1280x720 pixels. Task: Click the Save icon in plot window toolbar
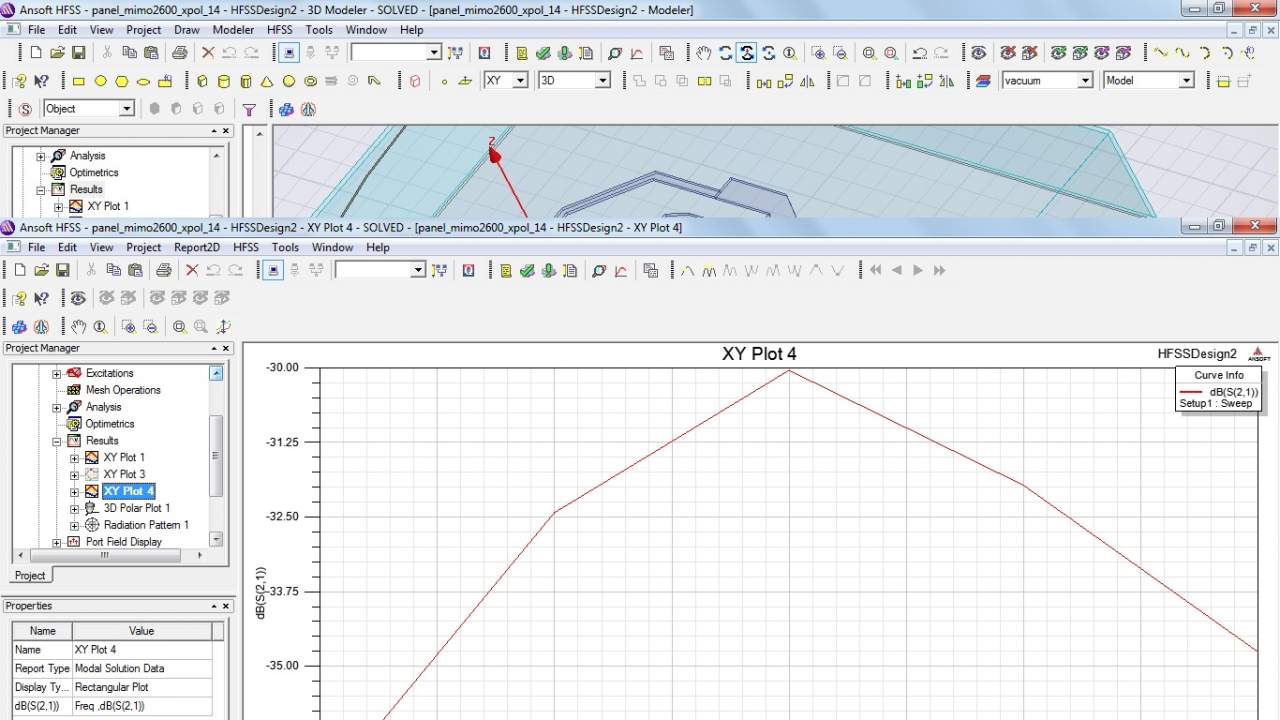tap(62, 270)
